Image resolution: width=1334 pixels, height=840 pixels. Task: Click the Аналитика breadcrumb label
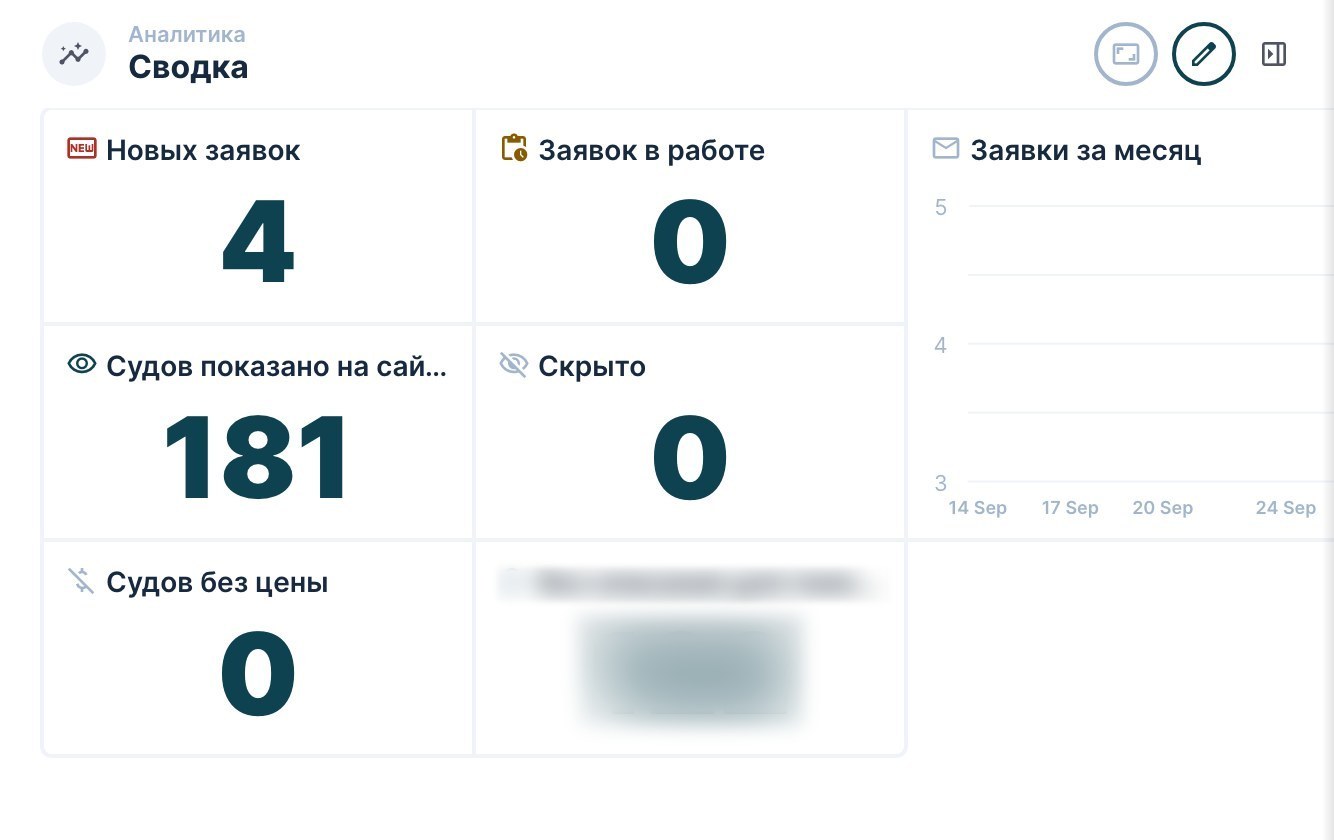point(187,34)
